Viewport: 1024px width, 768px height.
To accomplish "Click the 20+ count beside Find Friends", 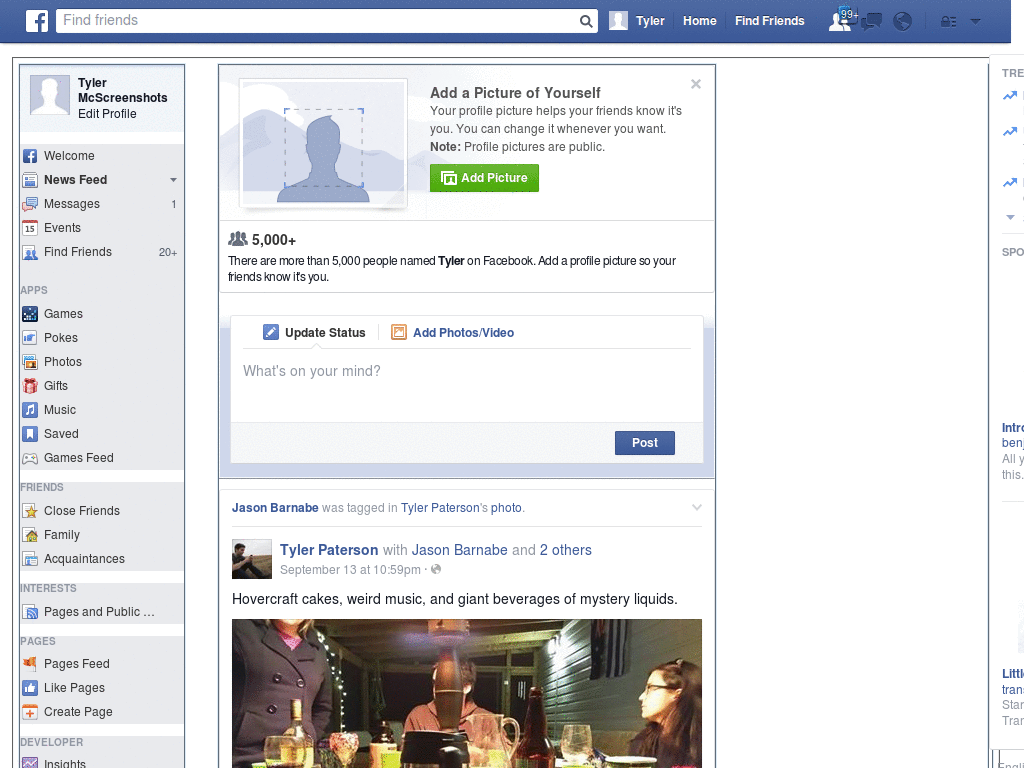I will click(168, 252).
